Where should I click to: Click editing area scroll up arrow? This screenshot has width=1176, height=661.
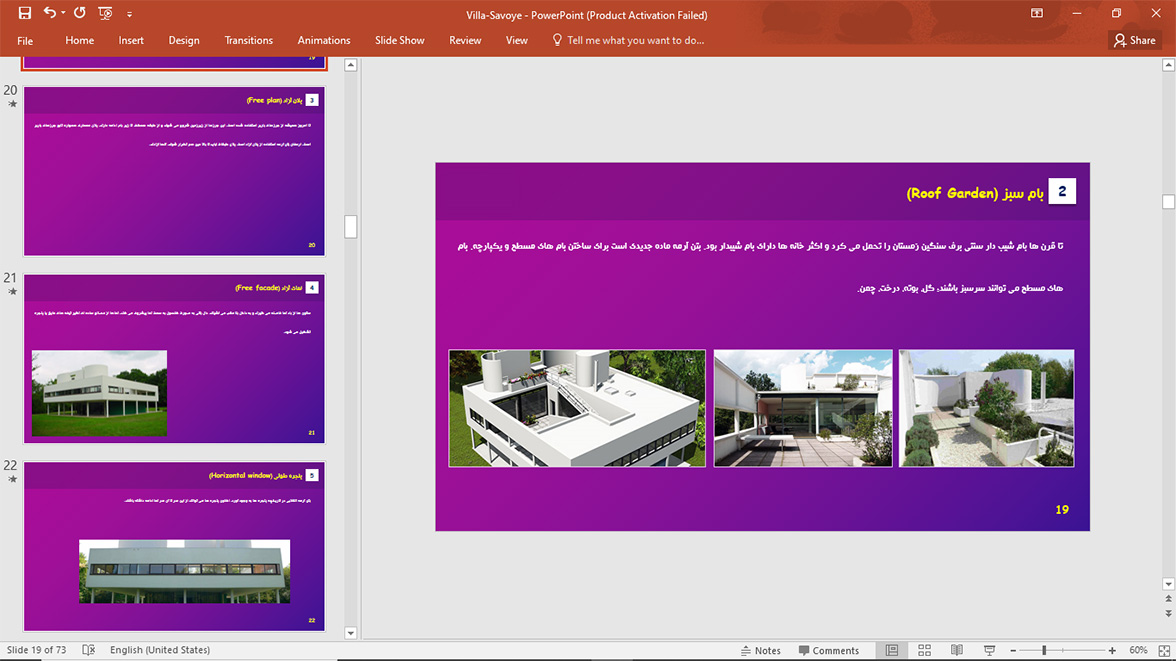tap(1168, 65)
